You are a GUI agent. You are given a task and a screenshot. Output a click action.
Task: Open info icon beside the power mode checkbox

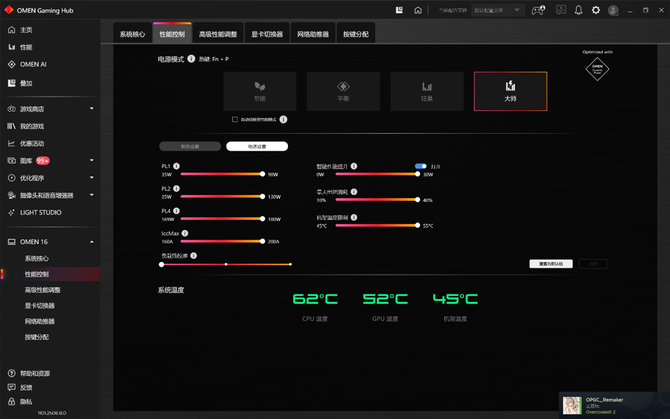click(283, 120)
